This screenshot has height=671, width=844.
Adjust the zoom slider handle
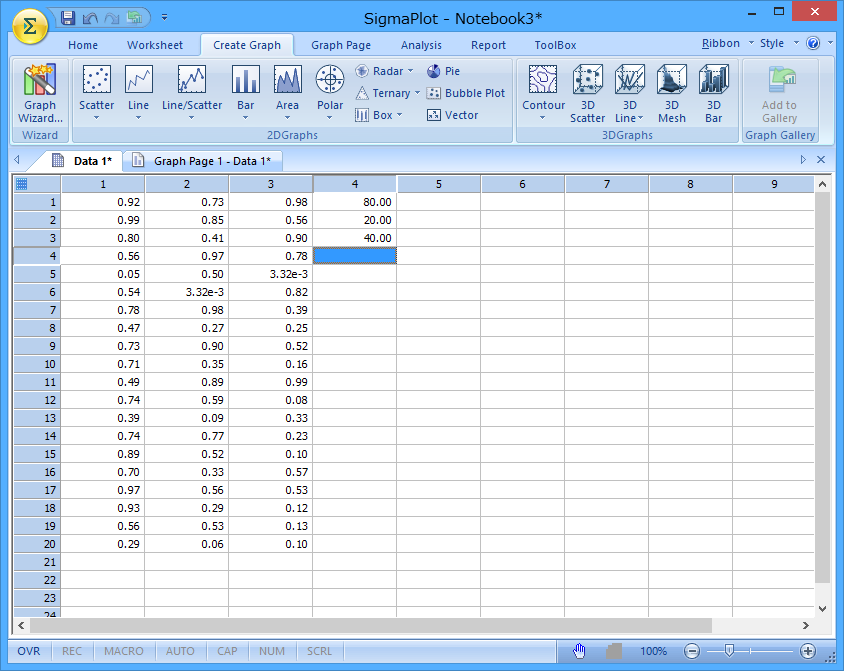729,651
